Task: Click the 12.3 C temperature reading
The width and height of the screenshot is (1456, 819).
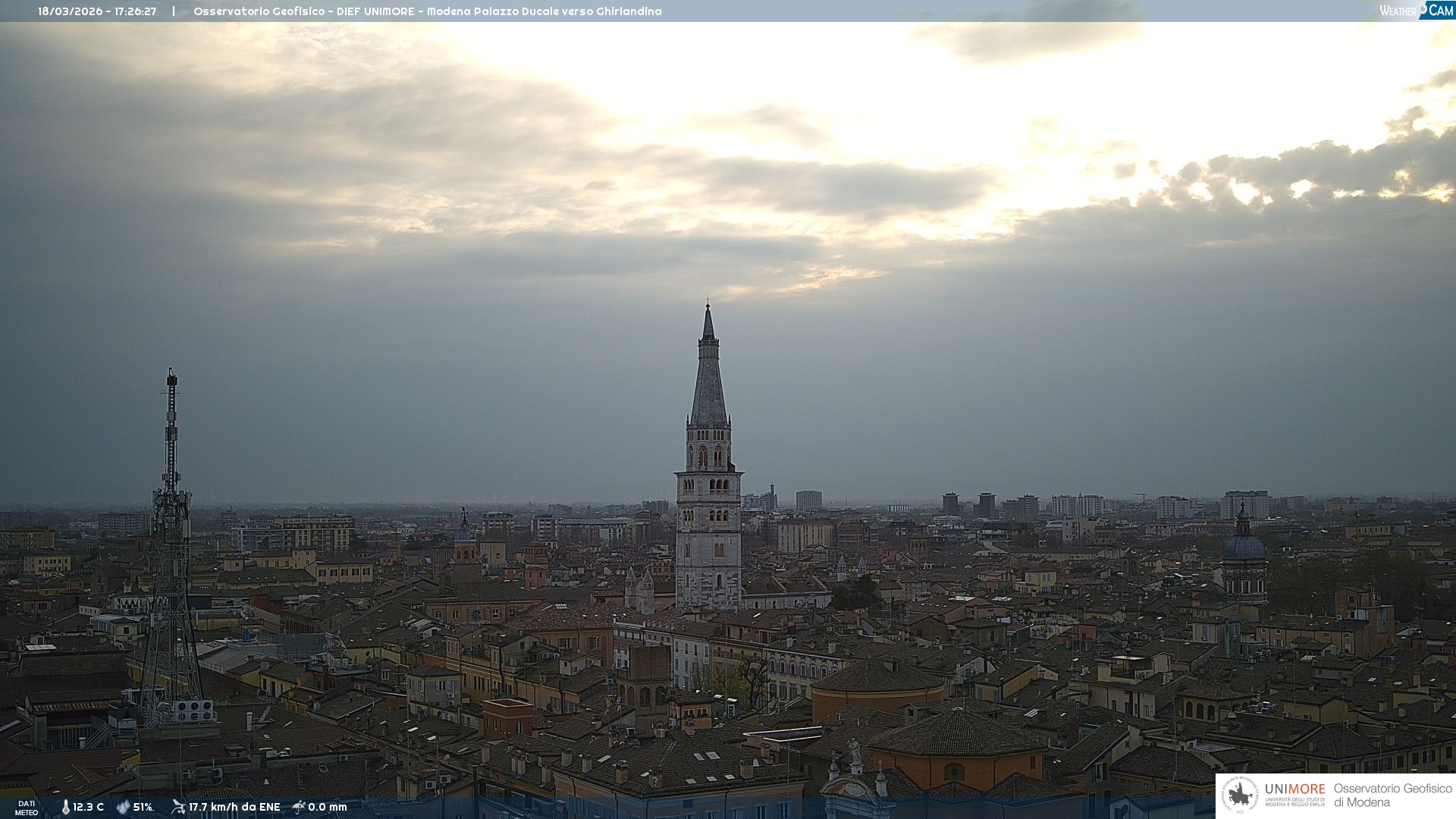Action: 88,807
